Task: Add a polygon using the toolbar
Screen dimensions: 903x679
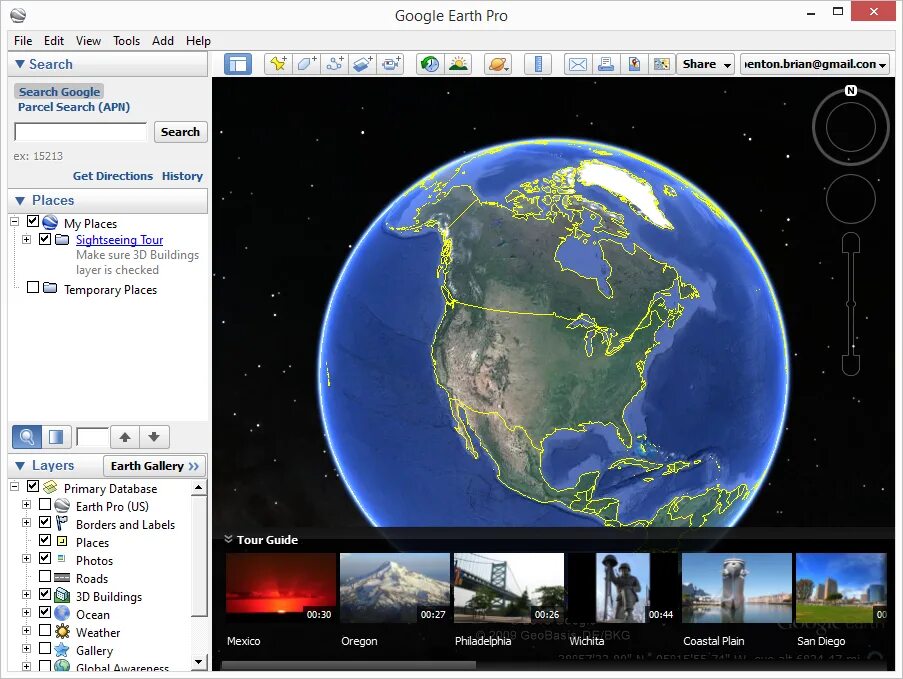Action: (306, 64)
